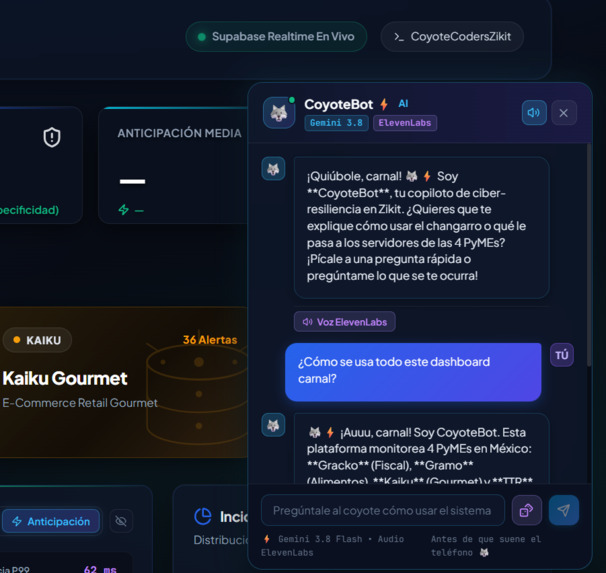The image size is (606, 573).
Task: Click the wolf avatar beside the first bot message
Action: (273, 169)
